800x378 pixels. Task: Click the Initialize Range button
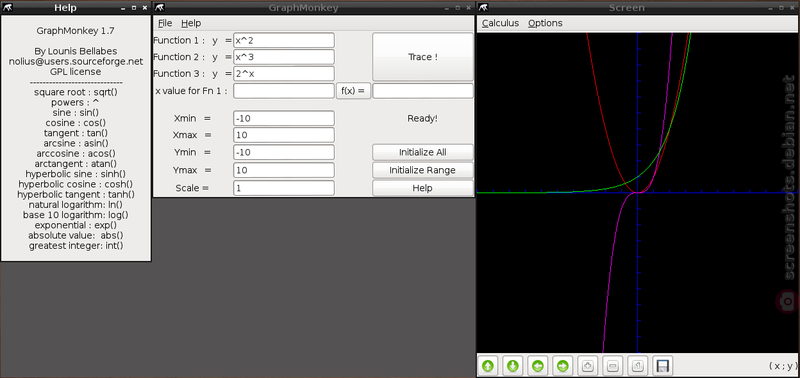click(423, 170)
